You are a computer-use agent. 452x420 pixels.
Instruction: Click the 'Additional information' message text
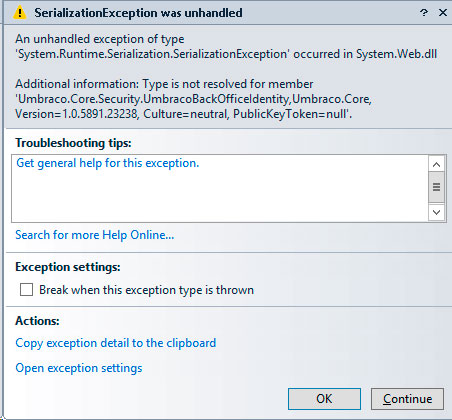tap(193, 99)
